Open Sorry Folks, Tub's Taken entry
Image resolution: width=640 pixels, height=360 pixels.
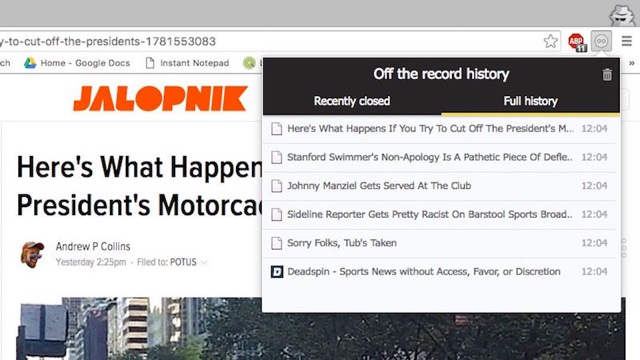click(x=440, y=243)
